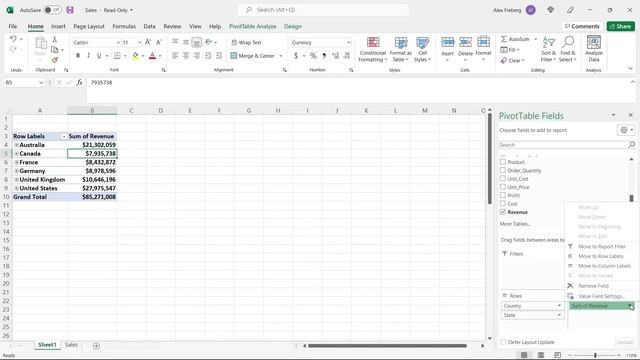Click the Insert cells icon

click(447, 42)
